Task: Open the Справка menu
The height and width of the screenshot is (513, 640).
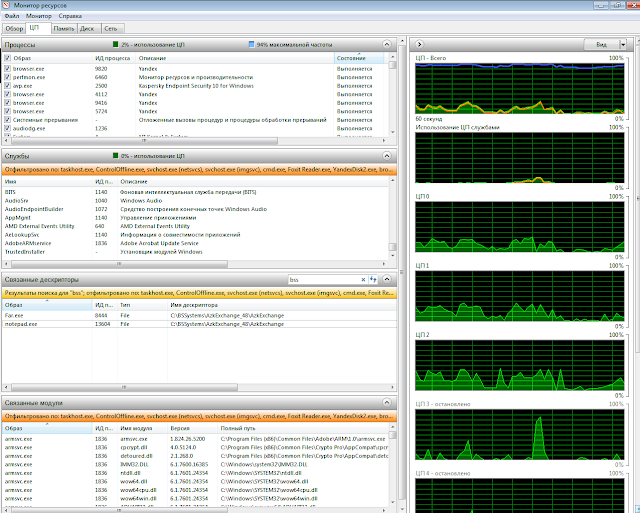Action: click(70, 16)
